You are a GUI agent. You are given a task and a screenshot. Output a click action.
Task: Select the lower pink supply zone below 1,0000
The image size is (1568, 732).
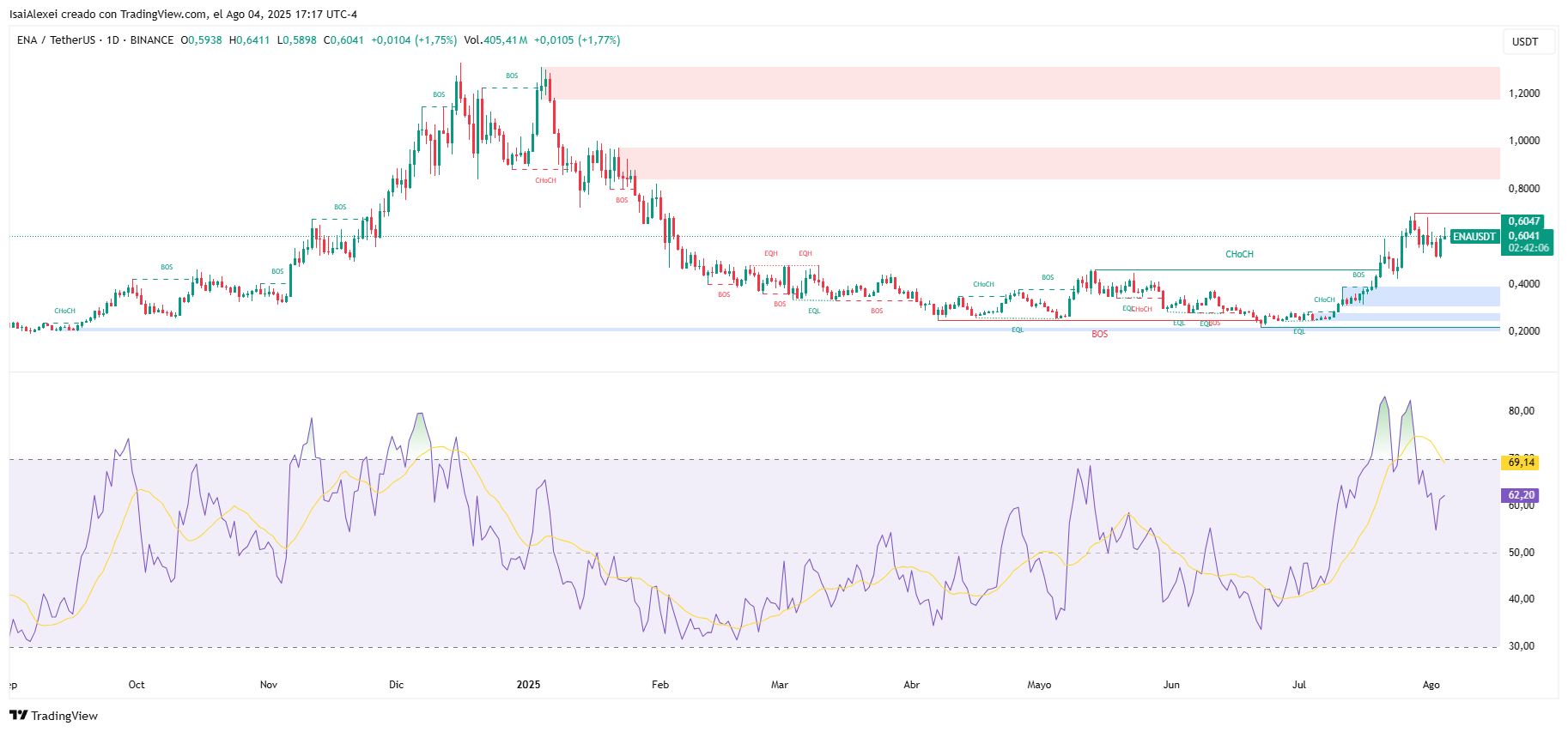tap(1056, 163)
